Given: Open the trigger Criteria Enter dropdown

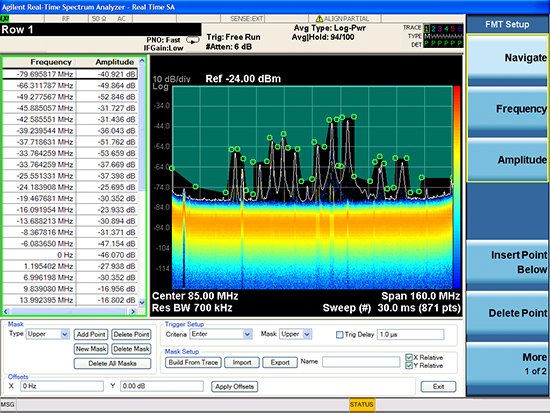Looking at the screenshot, I should click(x=221, y=334).
